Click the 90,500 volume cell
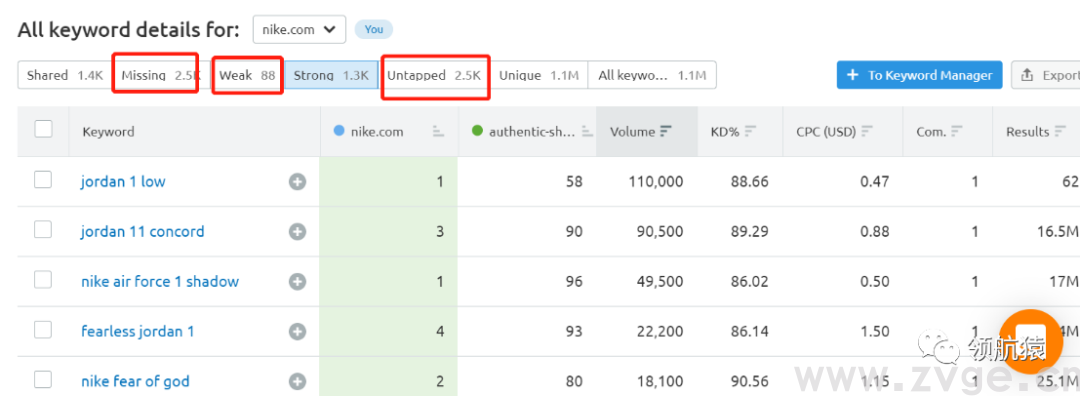The height and width of the screenshot is (396, 1080). [x=660, y=231]
